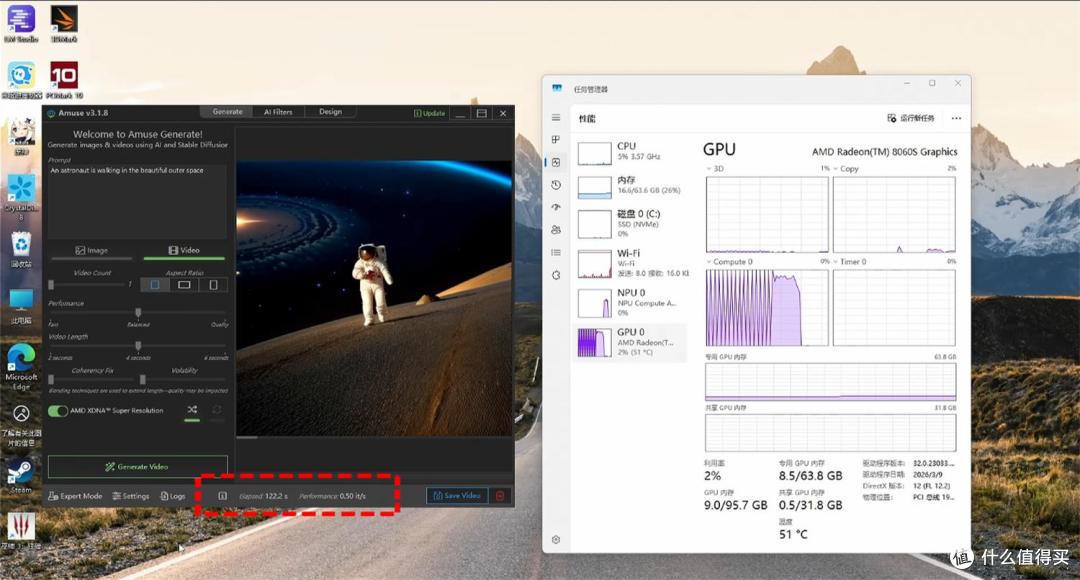Image resolution: width=1080 pixels, height=580 pixels.
Task: Open Services icon in Task Manager sidebar
Action: point(556,275)
